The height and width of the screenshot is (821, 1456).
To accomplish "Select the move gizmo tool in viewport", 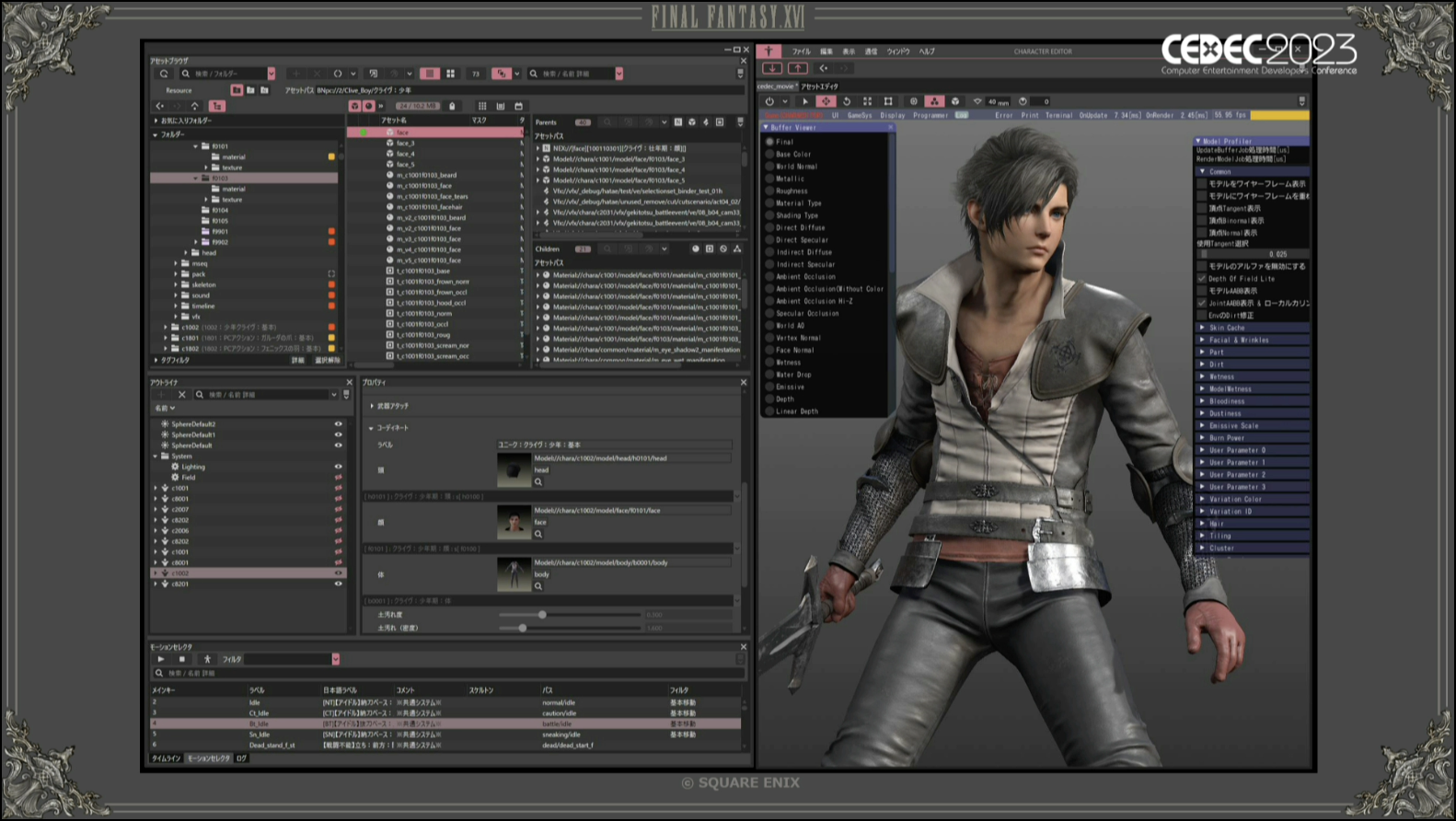I will (x=826, y=101).
